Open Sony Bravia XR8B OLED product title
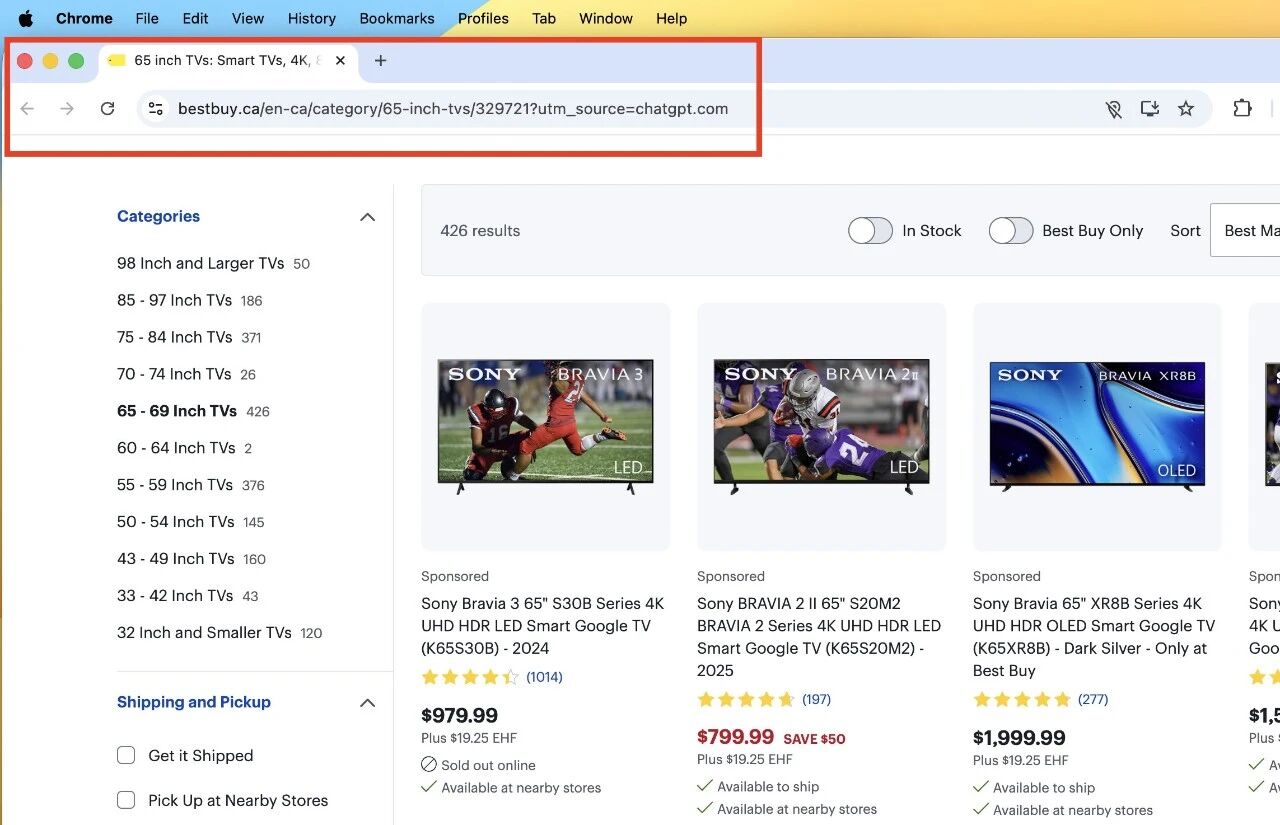Image resolution: width=1280 pixels, height=825 pixels. pos(1094,637)
